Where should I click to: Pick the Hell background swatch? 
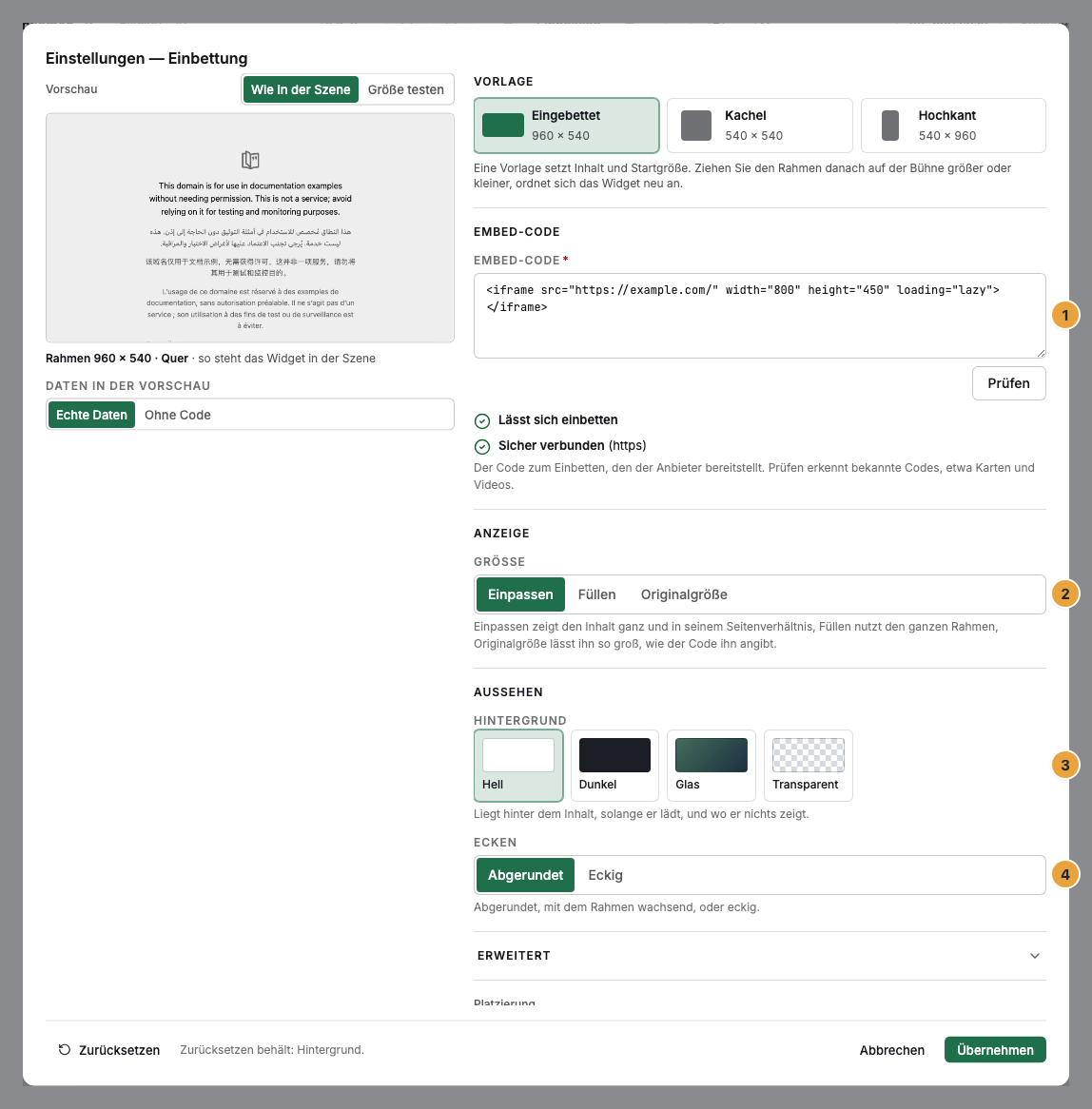point(518,766)
